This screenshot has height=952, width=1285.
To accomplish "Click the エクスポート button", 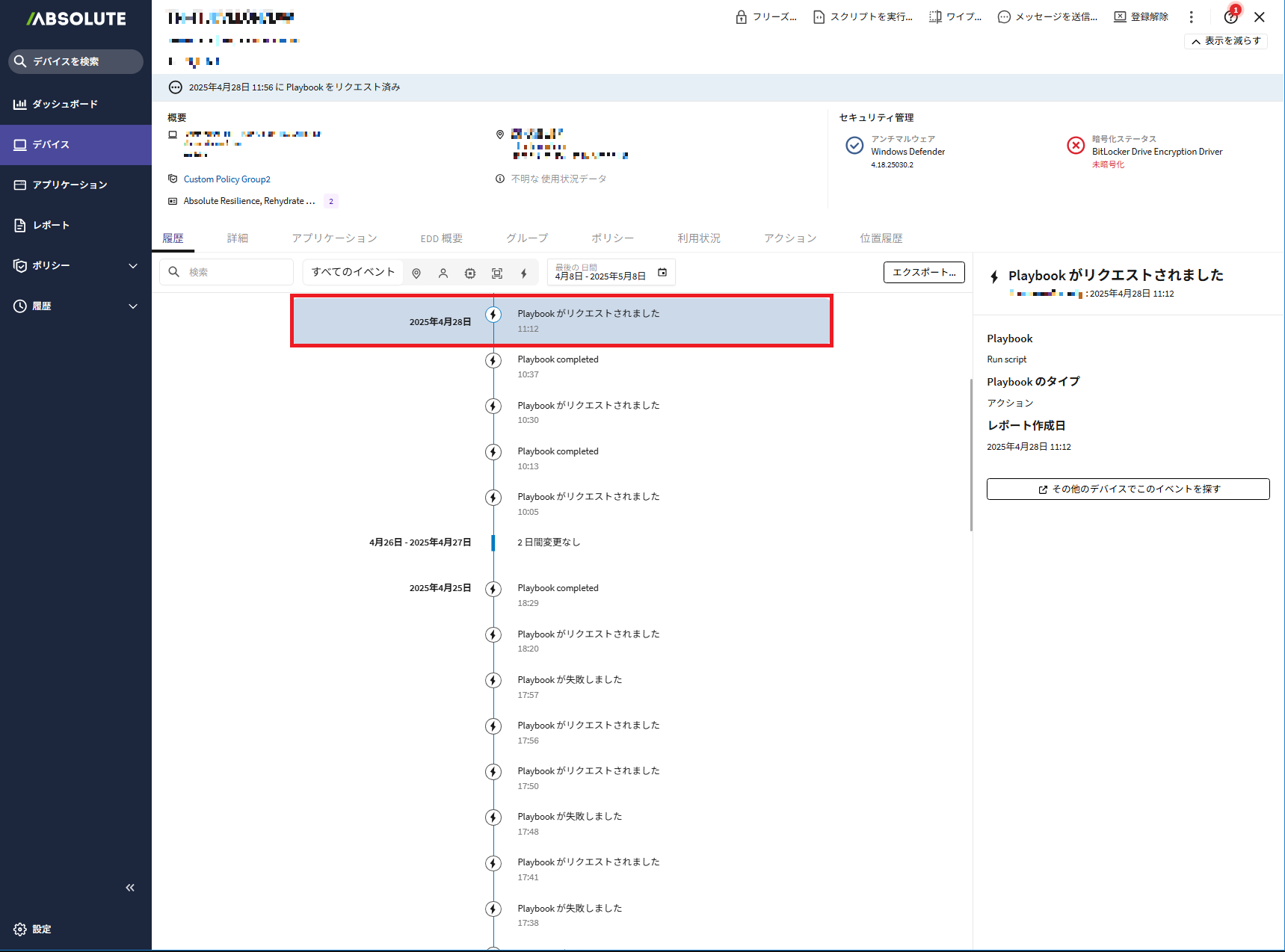I will (x=924, y=272).
